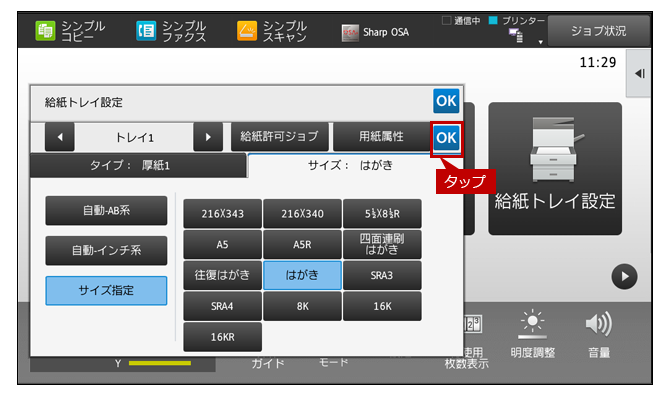The image size is (670, 396).
Task: Select paper size A5
Action: click(x=223, y=244)
